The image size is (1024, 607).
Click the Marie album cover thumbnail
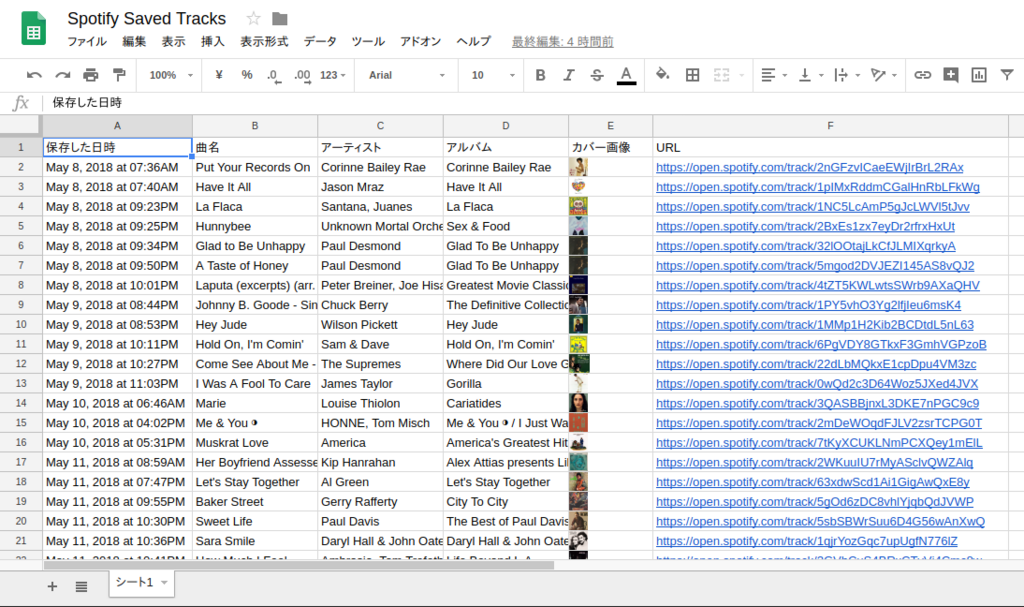[578, 403]
